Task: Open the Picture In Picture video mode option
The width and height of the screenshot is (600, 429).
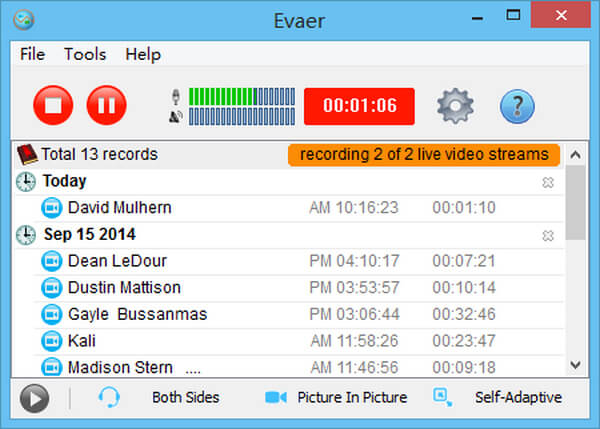Action: click(x=352, y=398)
